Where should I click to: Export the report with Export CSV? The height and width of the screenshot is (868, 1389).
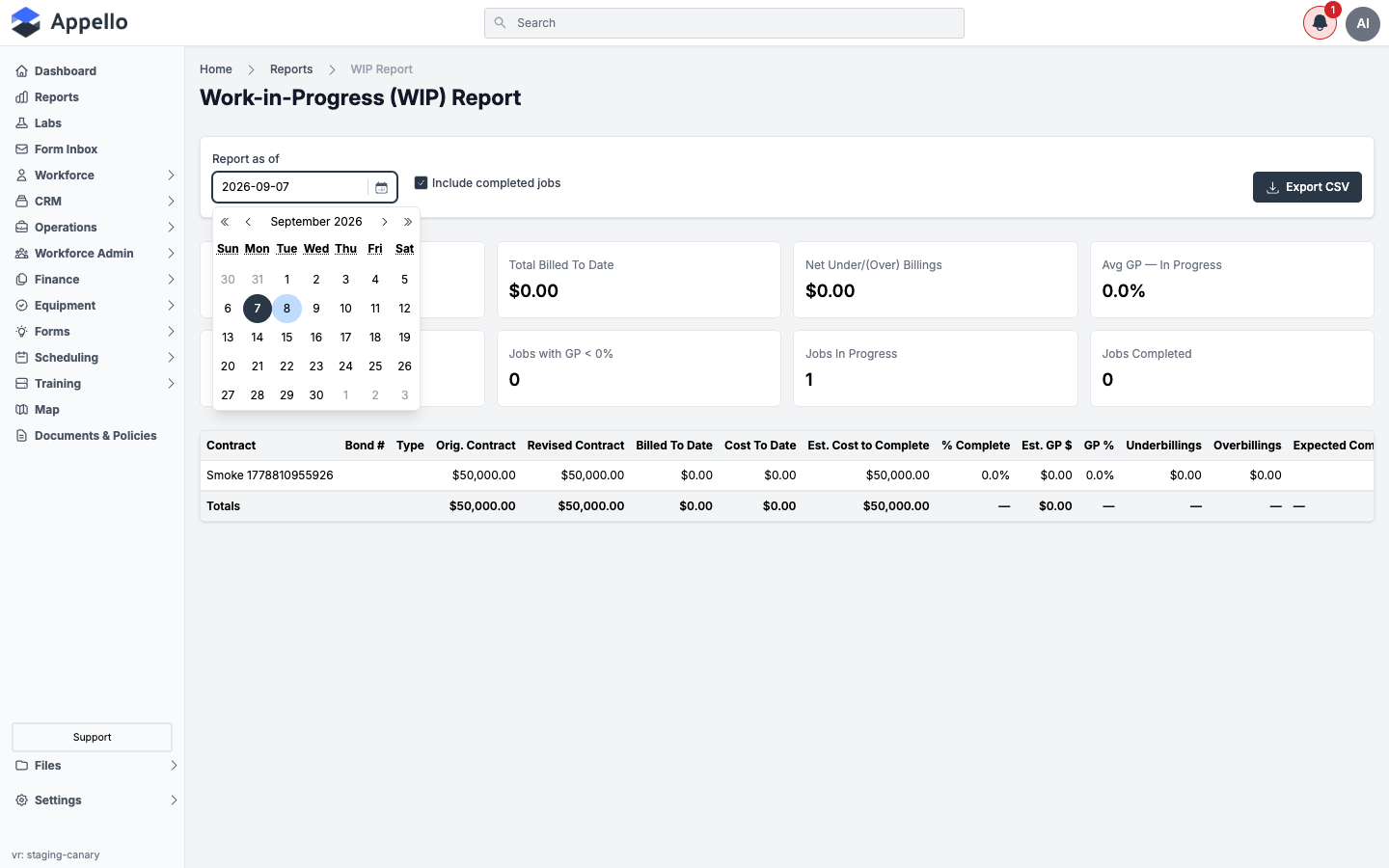[1307, 187]
